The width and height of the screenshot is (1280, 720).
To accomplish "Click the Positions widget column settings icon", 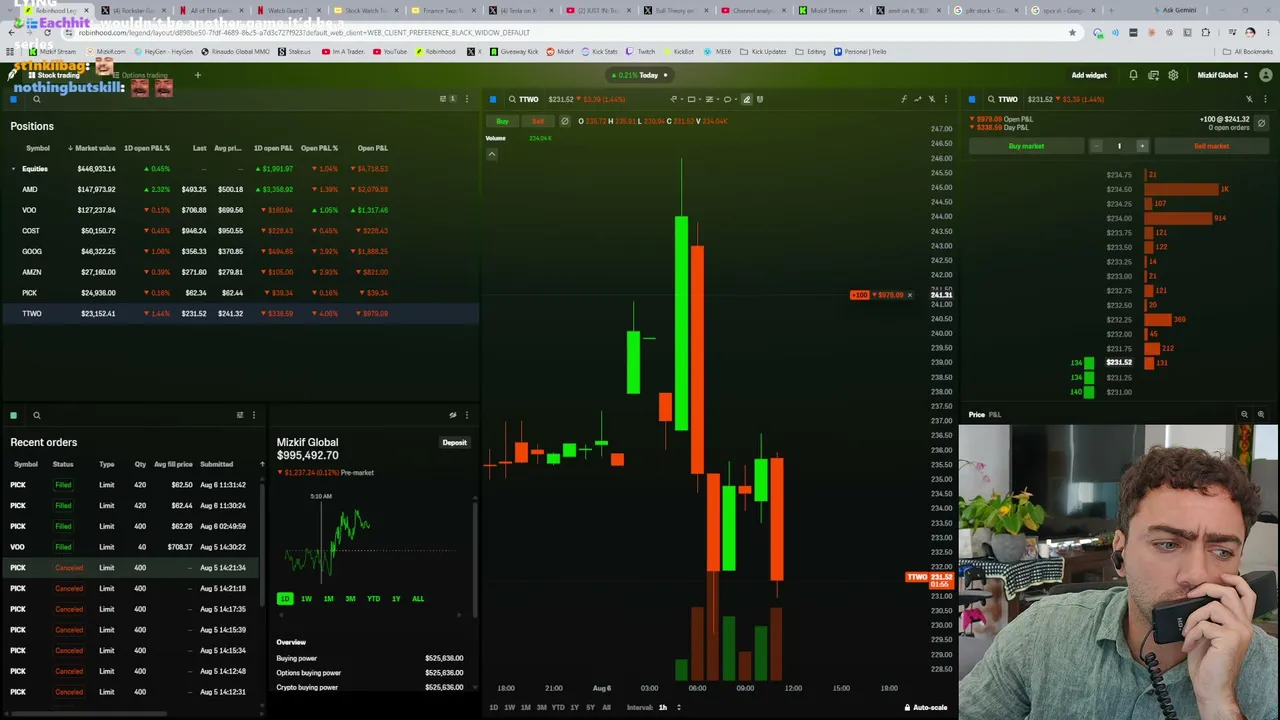I will tap(443, 99).
